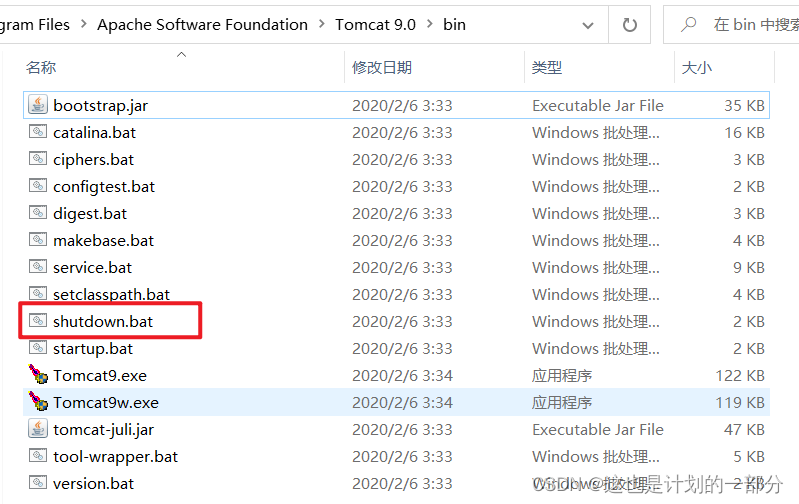799x504 pixels.
Task: Select file name version.bat
Action: [x=93, y=484]
